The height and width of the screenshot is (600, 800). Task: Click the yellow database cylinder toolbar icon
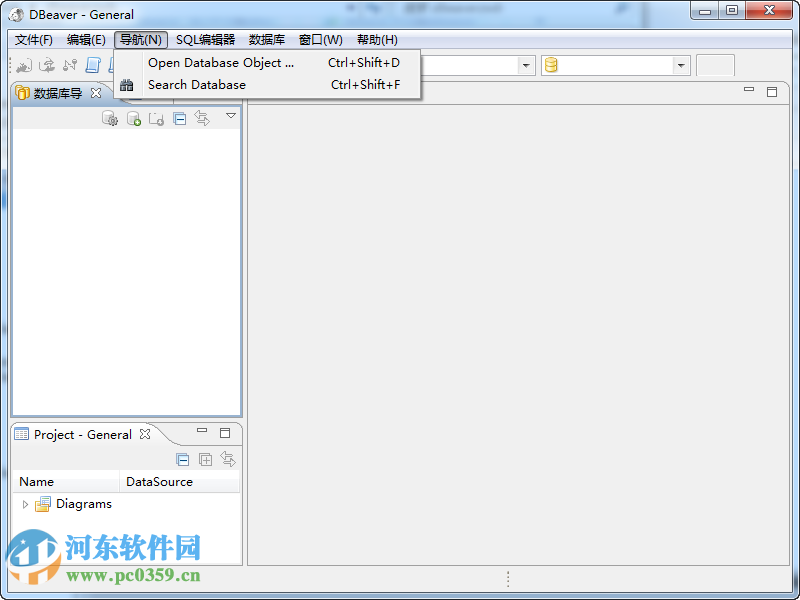click(550, 65)
